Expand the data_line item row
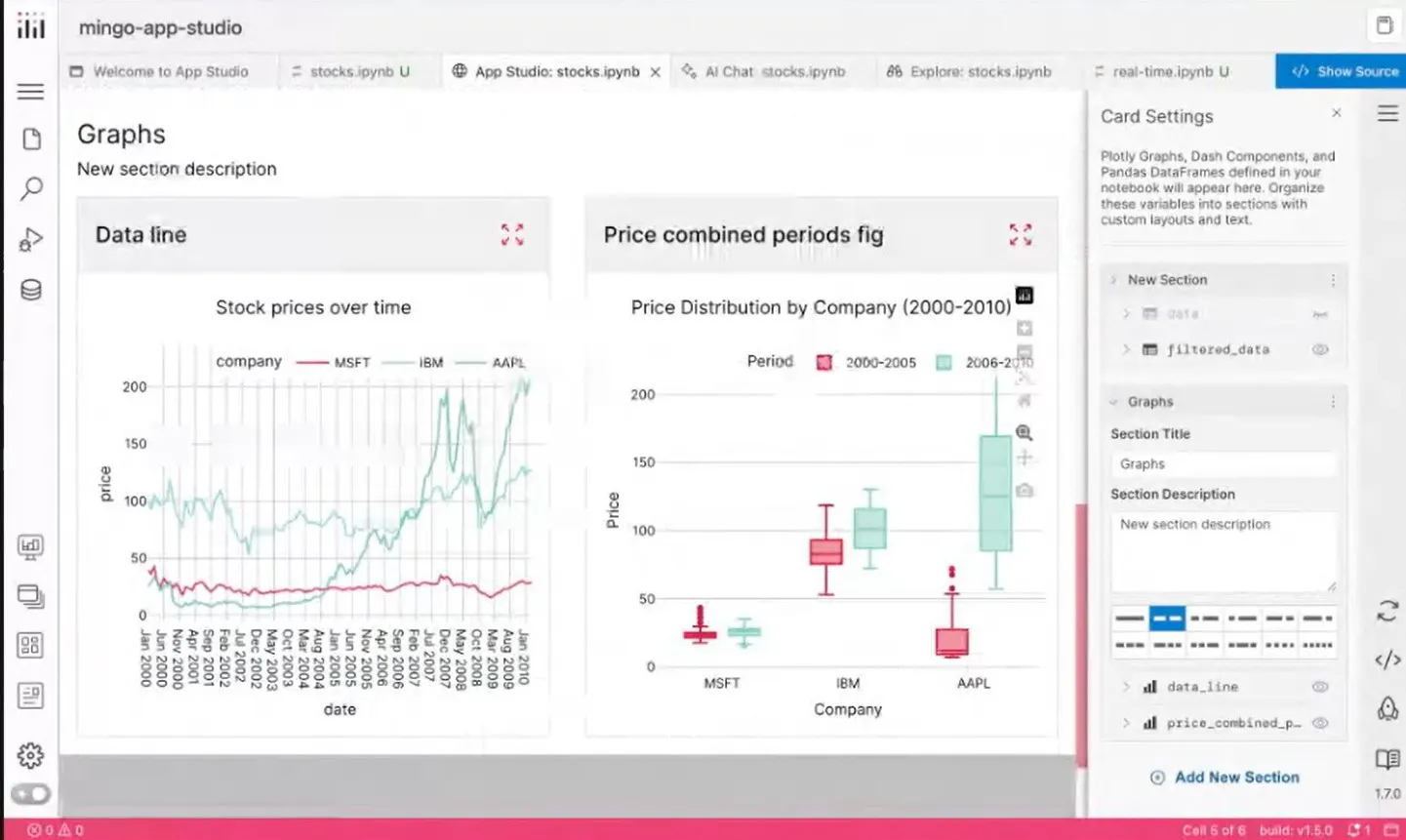Image resolution: width=1406 pixels, height=840 pixels. pos(1126,687)
